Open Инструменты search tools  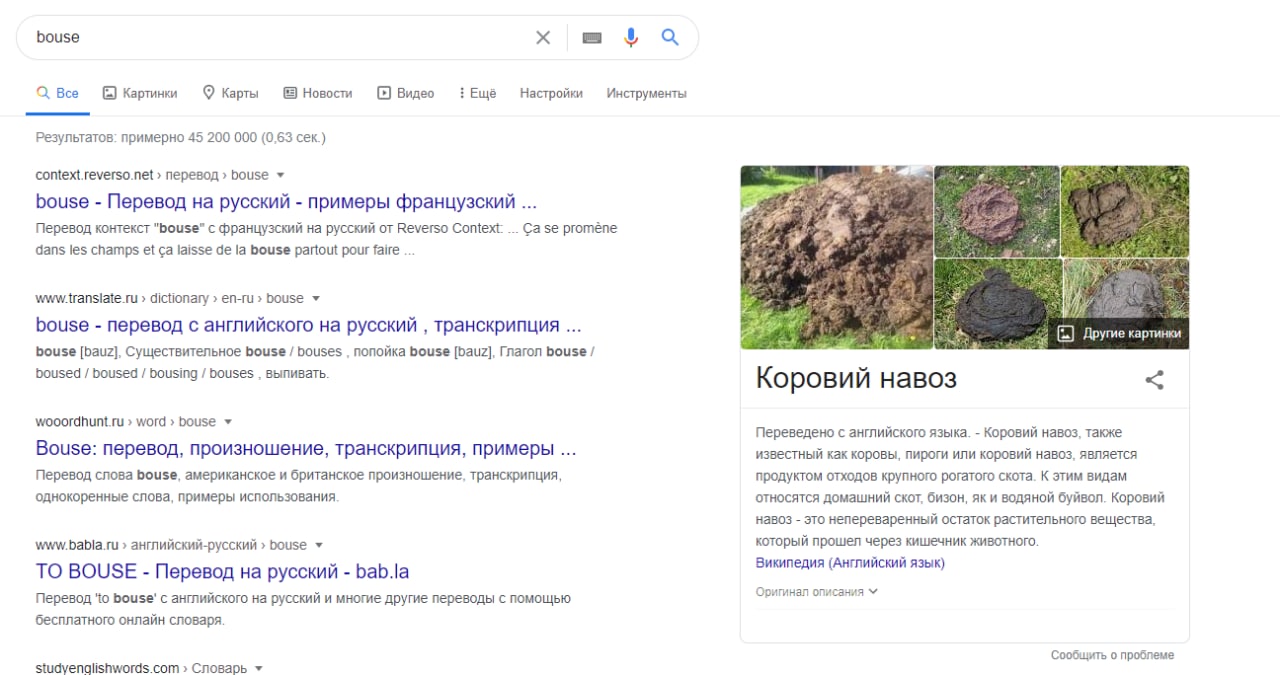click(646, 93)
